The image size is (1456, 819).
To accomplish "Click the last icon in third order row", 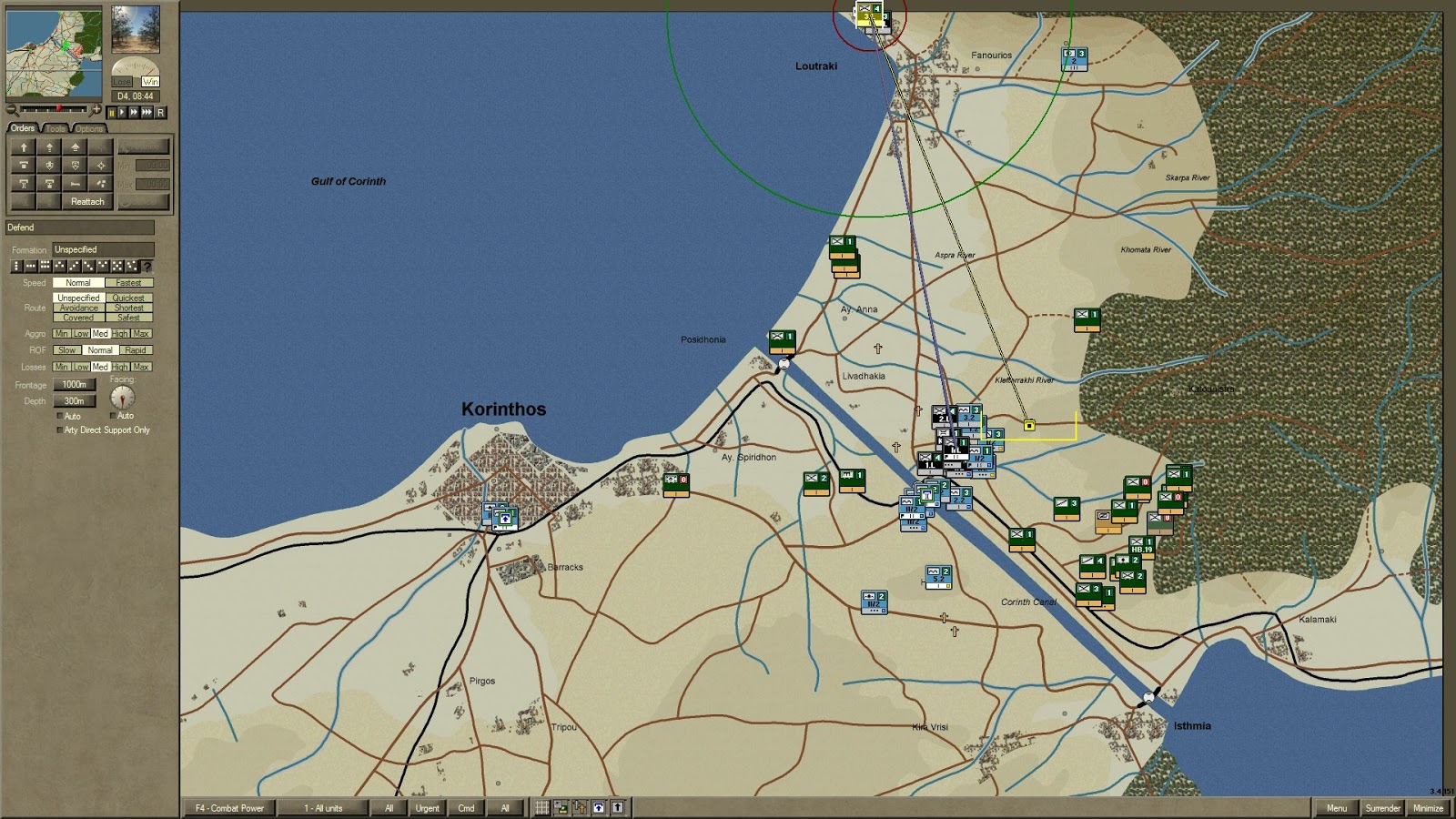I will [x=101, y=184].
